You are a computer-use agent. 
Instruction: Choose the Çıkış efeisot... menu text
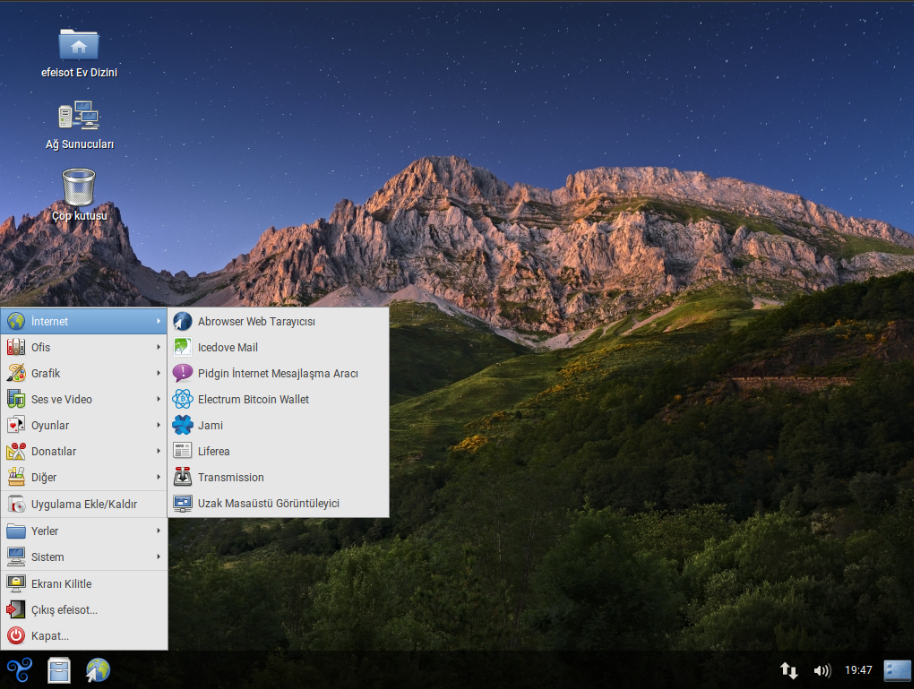click(64, 610)
